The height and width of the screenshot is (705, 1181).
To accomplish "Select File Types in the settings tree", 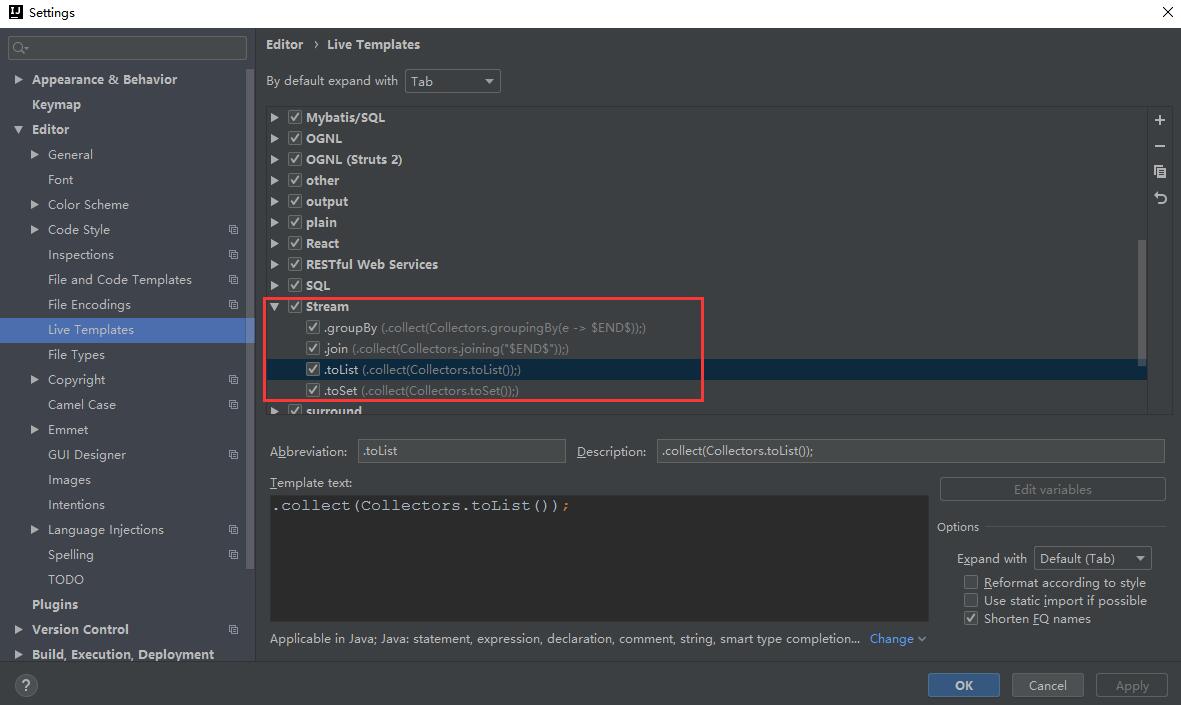I will pyautogui.click(x=76, y=355).
